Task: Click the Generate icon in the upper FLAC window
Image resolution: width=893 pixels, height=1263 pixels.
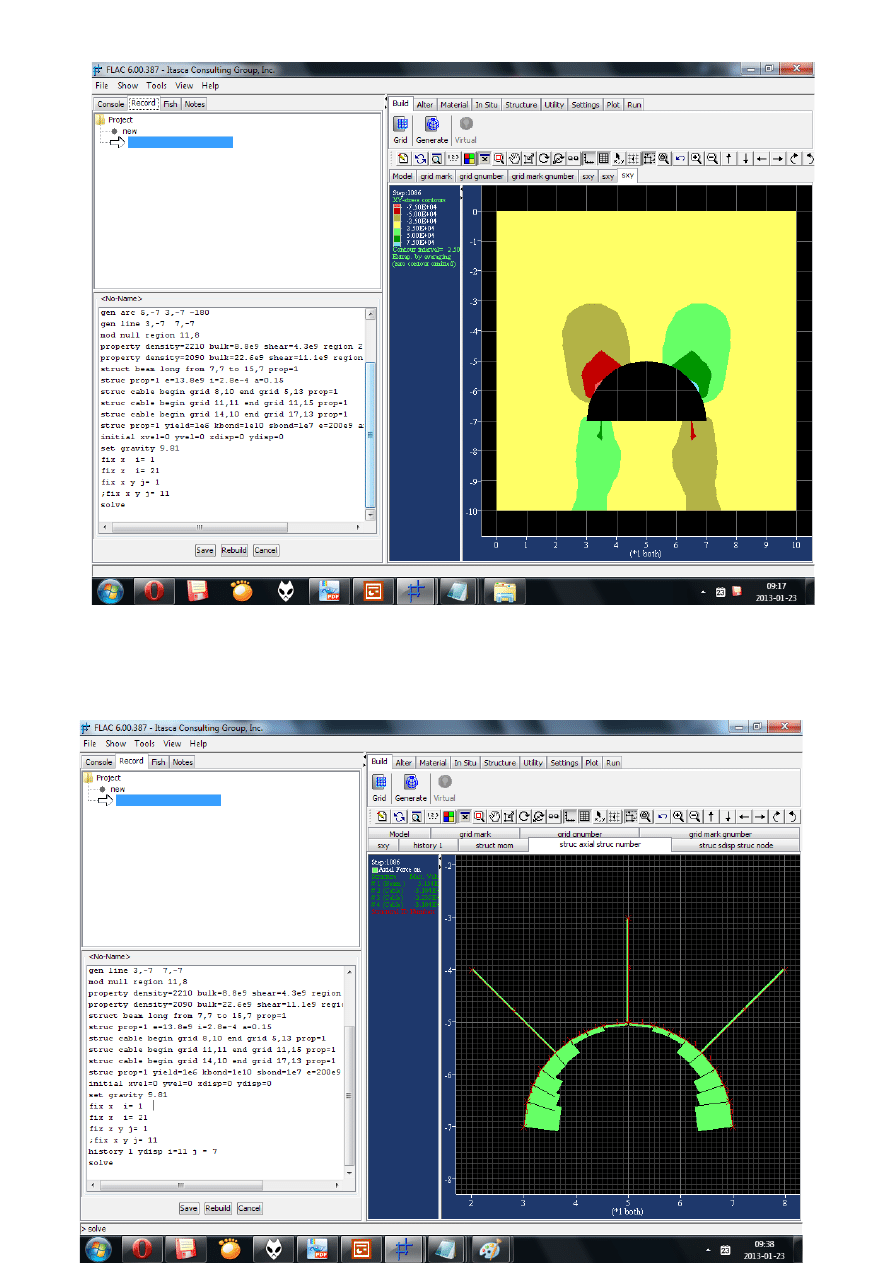Action: [432, 125]
